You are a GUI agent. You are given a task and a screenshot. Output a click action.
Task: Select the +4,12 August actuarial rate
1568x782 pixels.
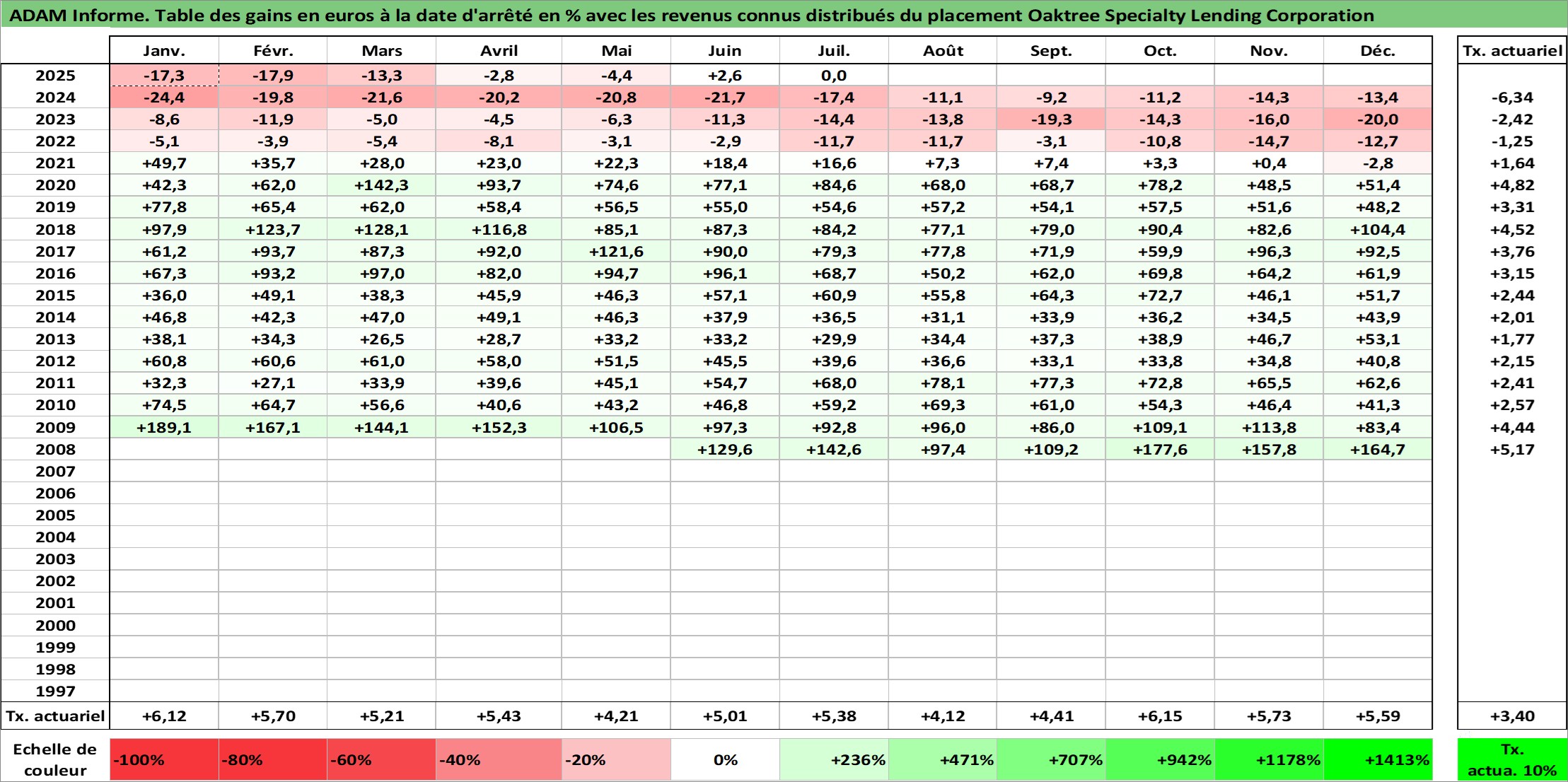coord(943,716)
